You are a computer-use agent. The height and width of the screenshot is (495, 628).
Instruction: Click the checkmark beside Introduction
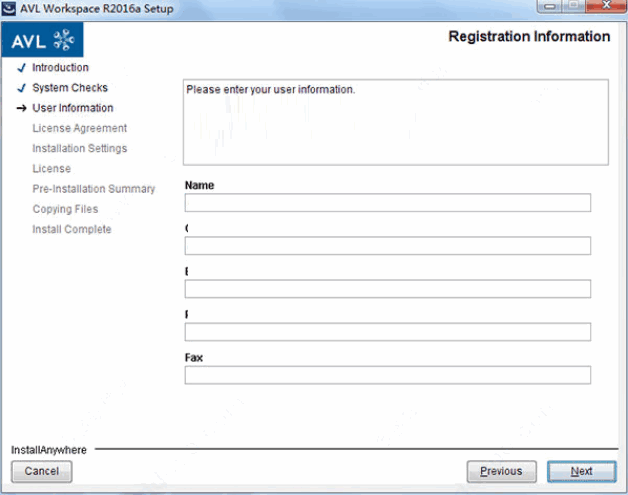tap(21, 68)
